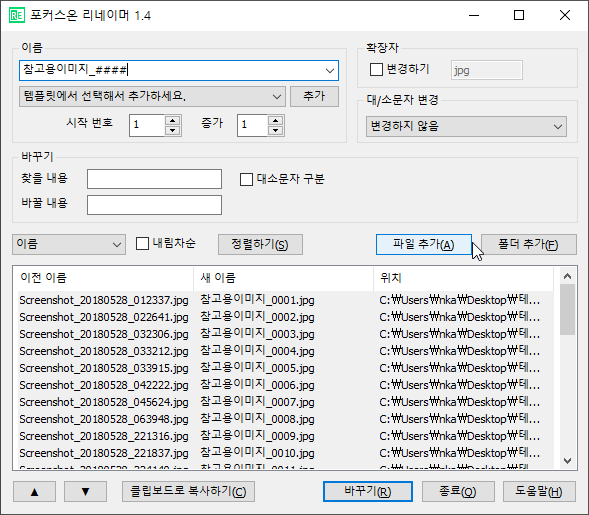
Task: Click file list scrollbar down arrow
Action: pos(568,461)
